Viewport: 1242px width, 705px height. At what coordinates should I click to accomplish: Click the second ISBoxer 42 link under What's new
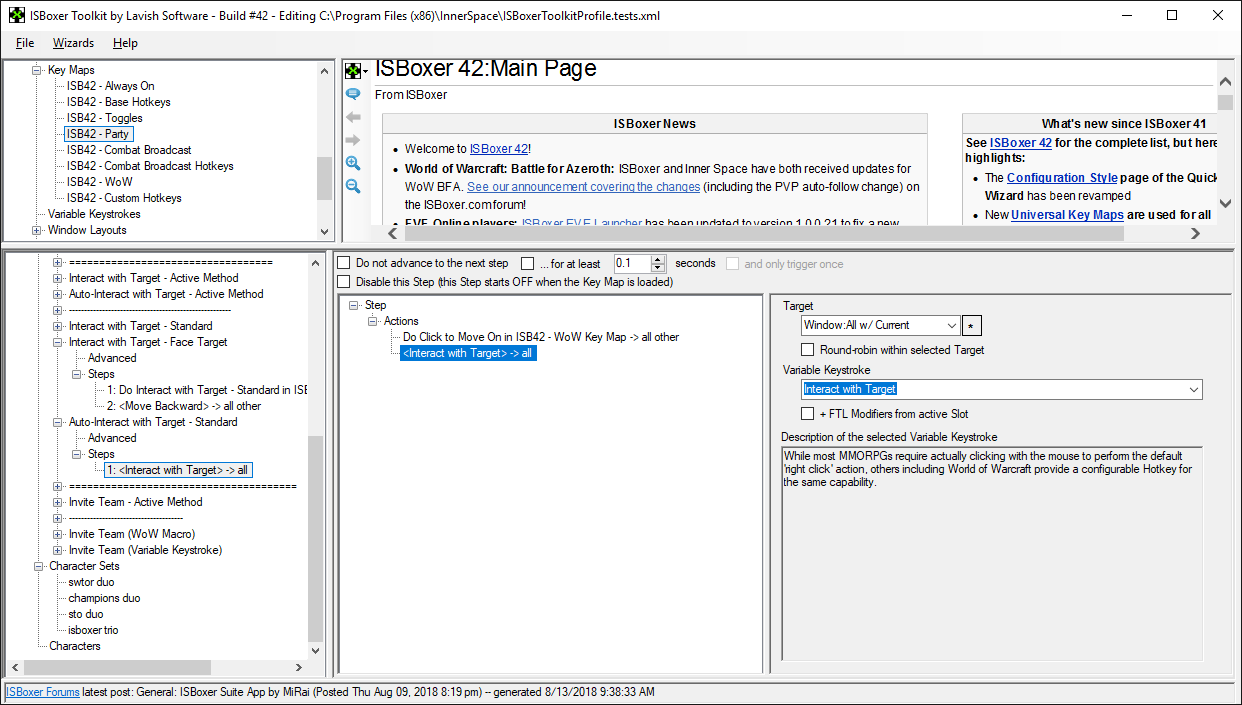coord(1021,143)
